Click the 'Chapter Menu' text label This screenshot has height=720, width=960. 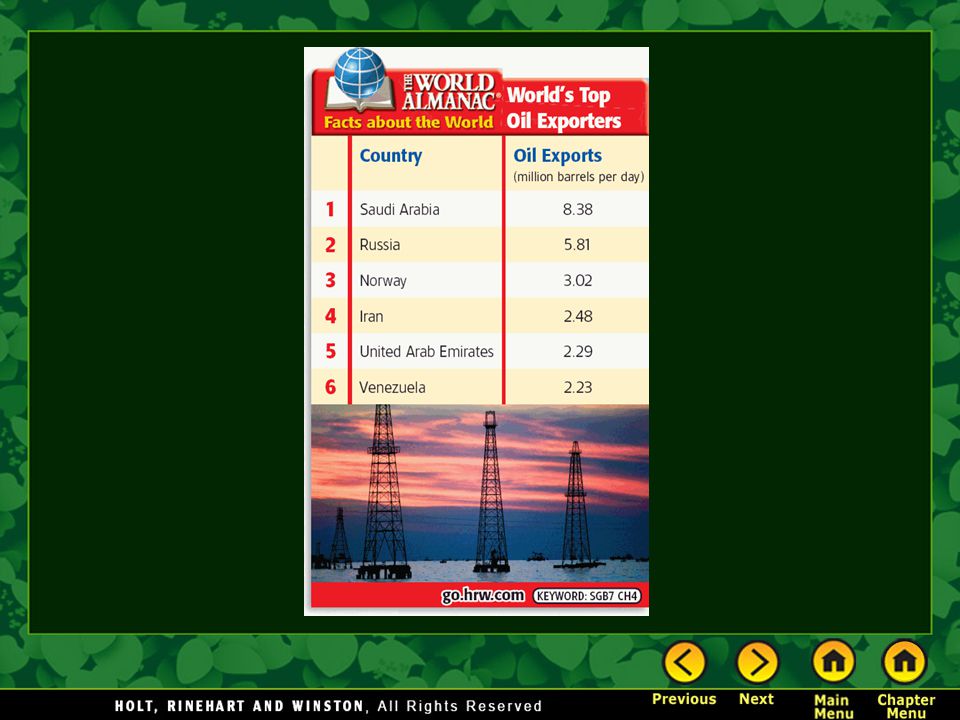click(x=906, y=707)
